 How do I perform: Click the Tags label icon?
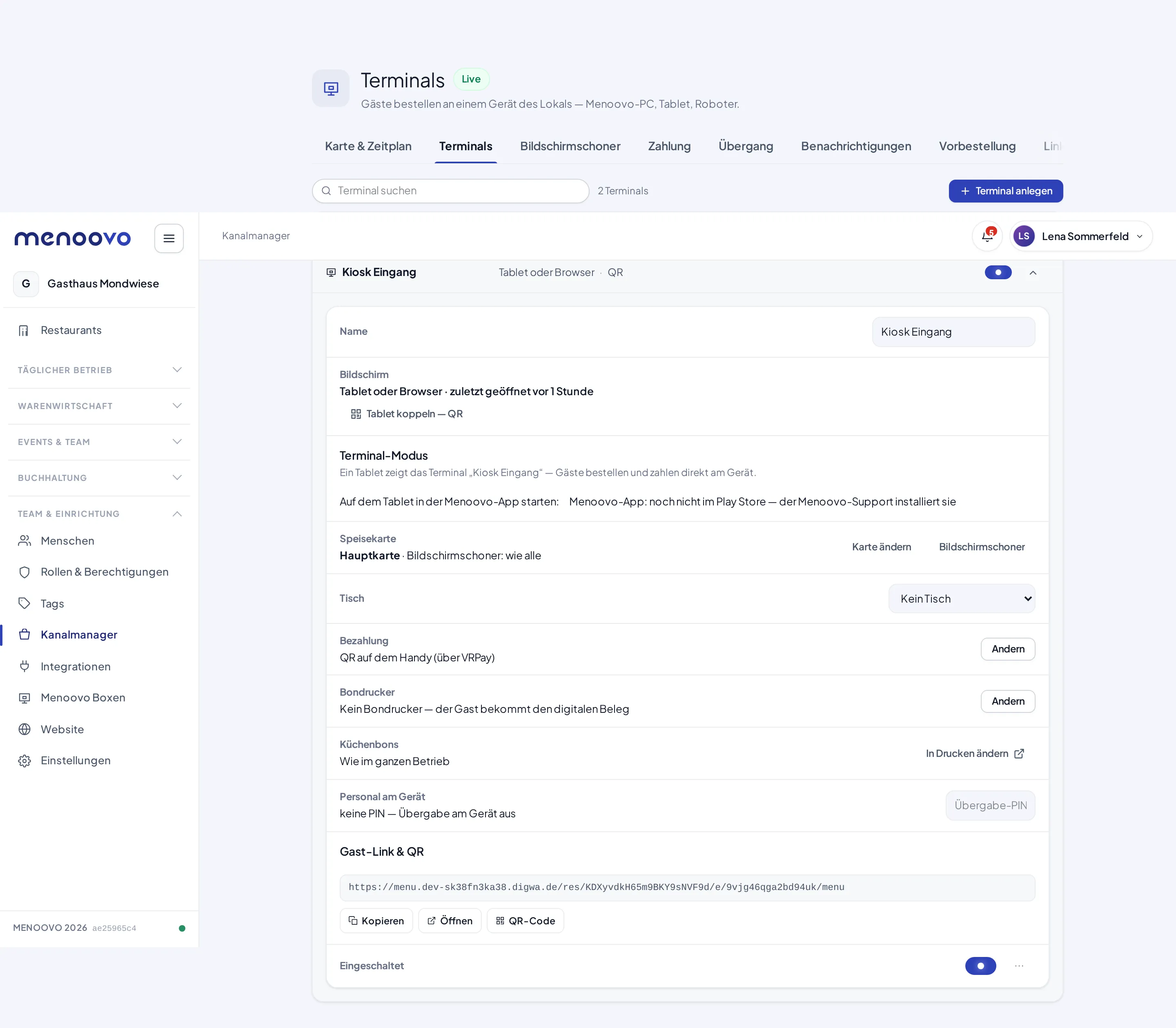click(x=24, y=603)
